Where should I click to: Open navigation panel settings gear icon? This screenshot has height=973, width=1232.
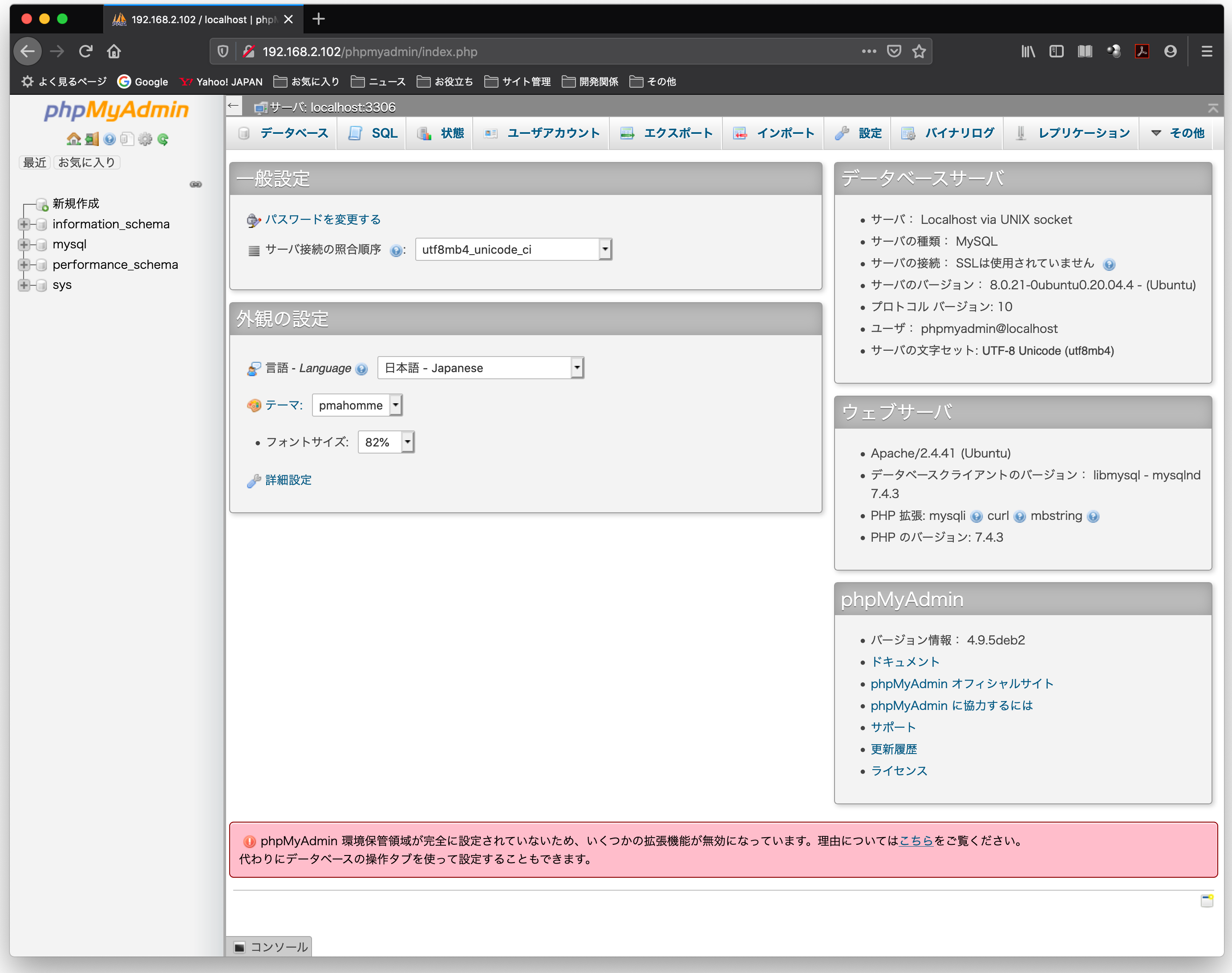[145, 139]
